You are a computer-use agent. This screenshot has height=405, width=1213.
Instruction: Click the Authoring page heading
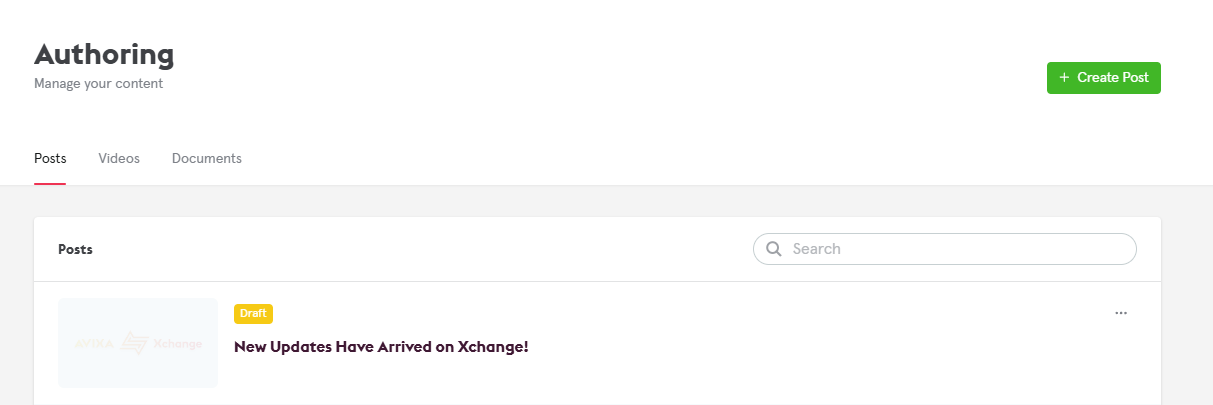click(104, 54)
